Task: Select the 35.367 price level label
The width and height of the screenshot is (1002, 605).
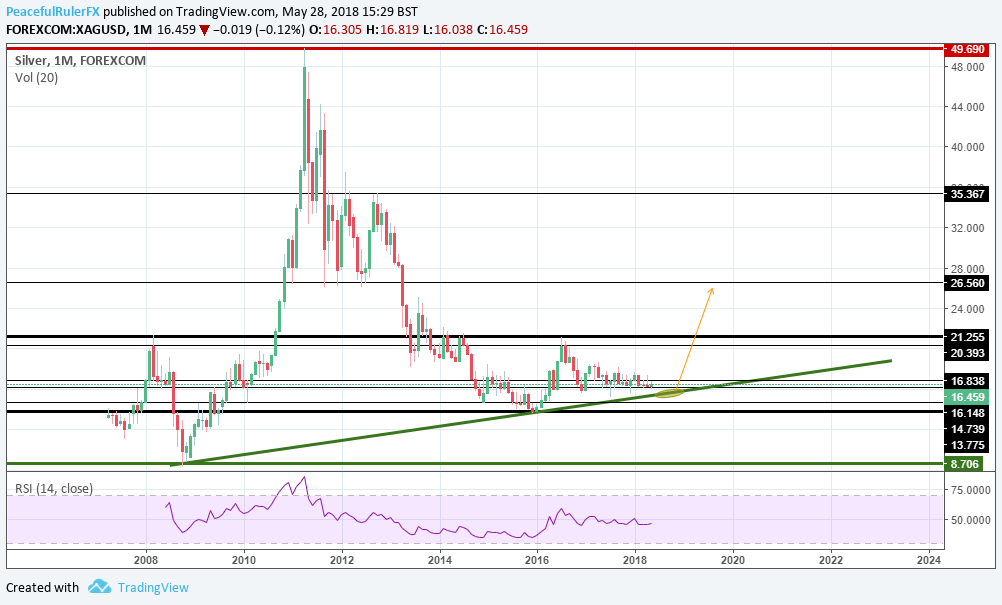Action: click(x=967, y=194)
